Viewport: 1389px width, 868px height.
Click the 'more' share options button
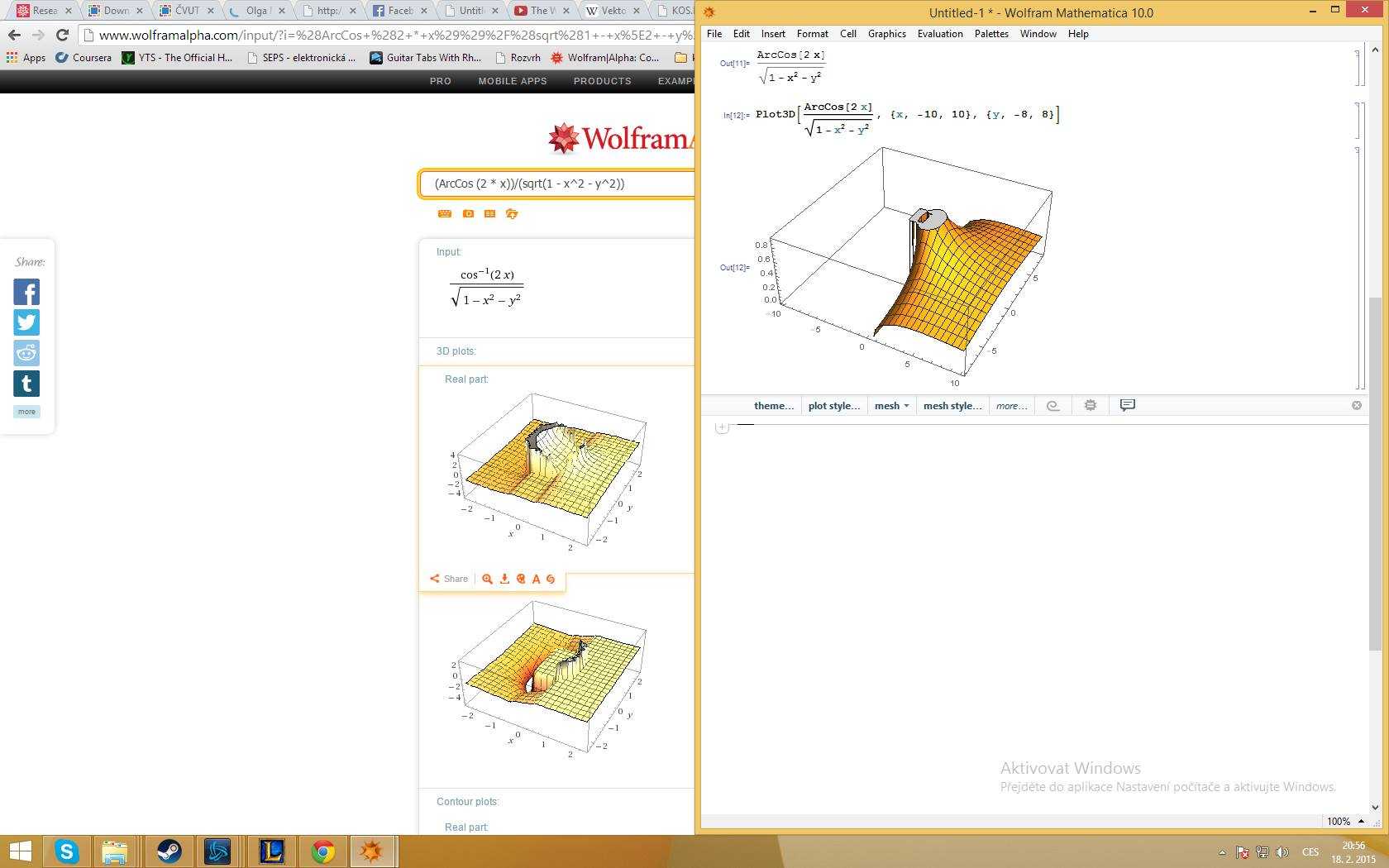click(26, 412)
